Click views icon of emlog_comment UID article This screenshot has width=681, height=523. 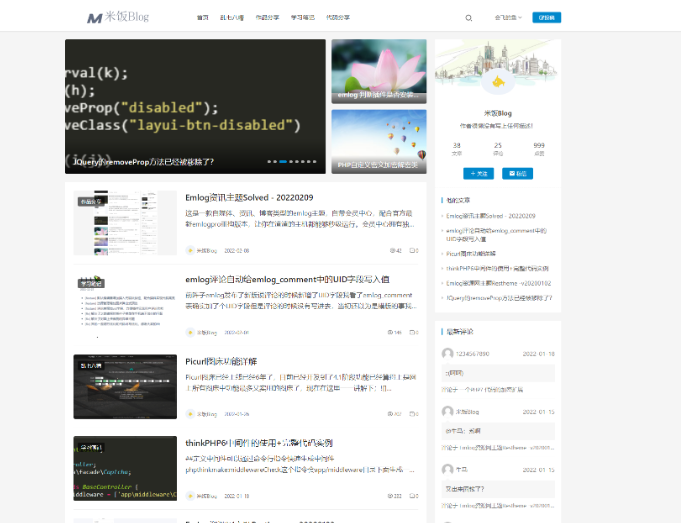pyautogui.click(x=390, y=332)
